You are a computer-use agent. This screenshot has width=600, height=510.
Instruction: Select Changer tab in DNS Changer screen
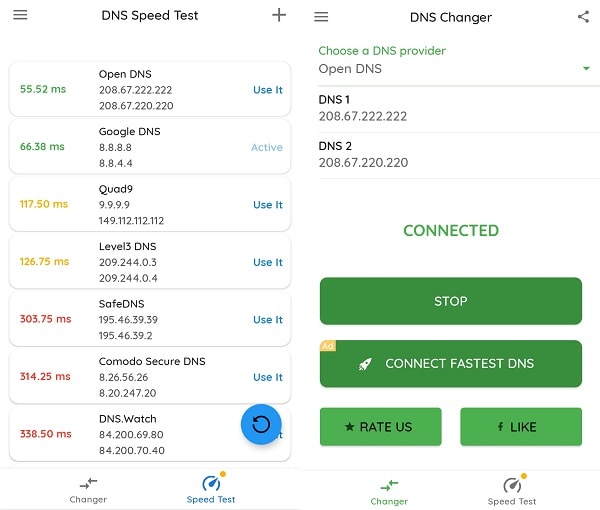point(389,492)
